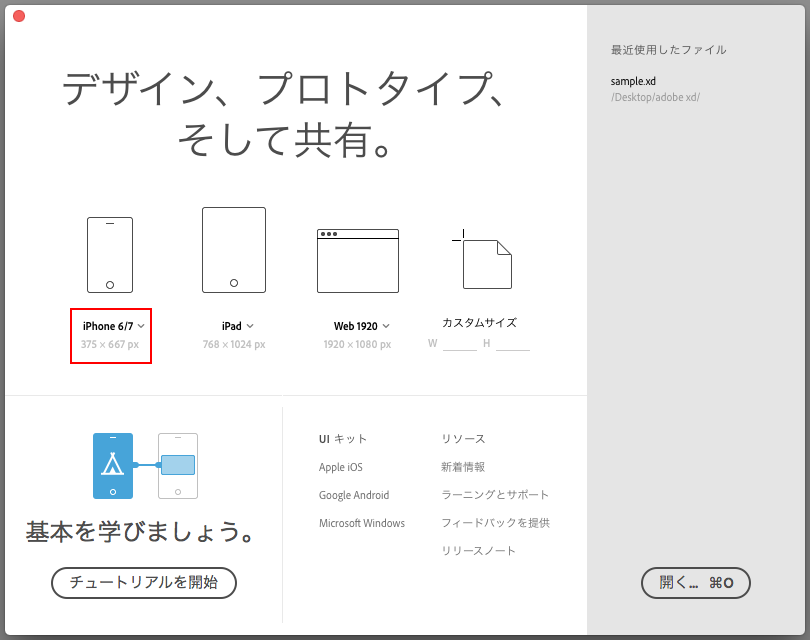Open the tutorial illustration of linked phones
Screen dimensions: 810x640
click(145, 466)
